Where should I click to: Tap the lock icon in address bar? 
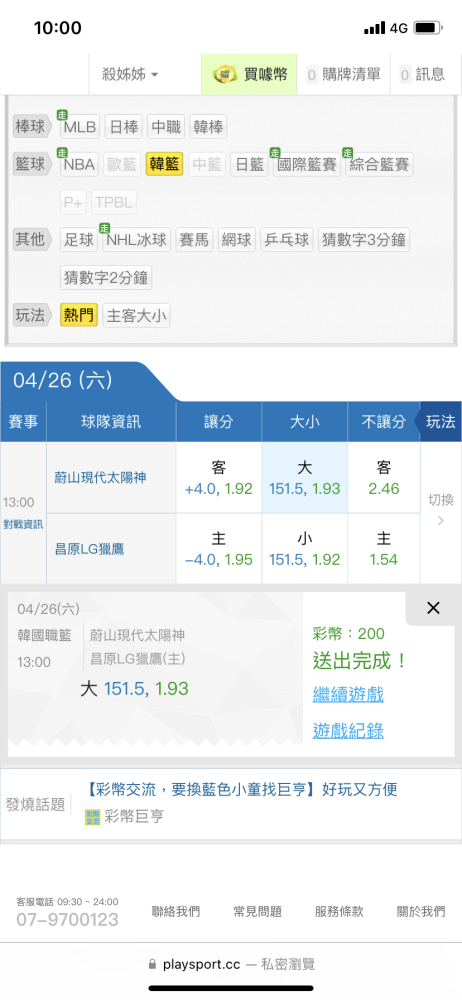(x=152, y=964)
